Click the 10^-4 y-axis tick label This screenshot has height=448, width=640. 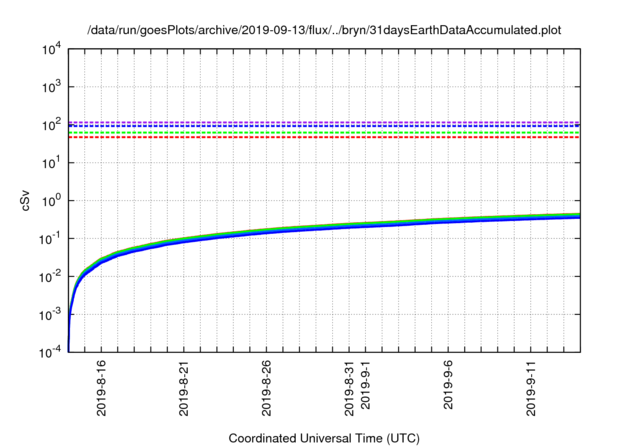pos(50,351)
